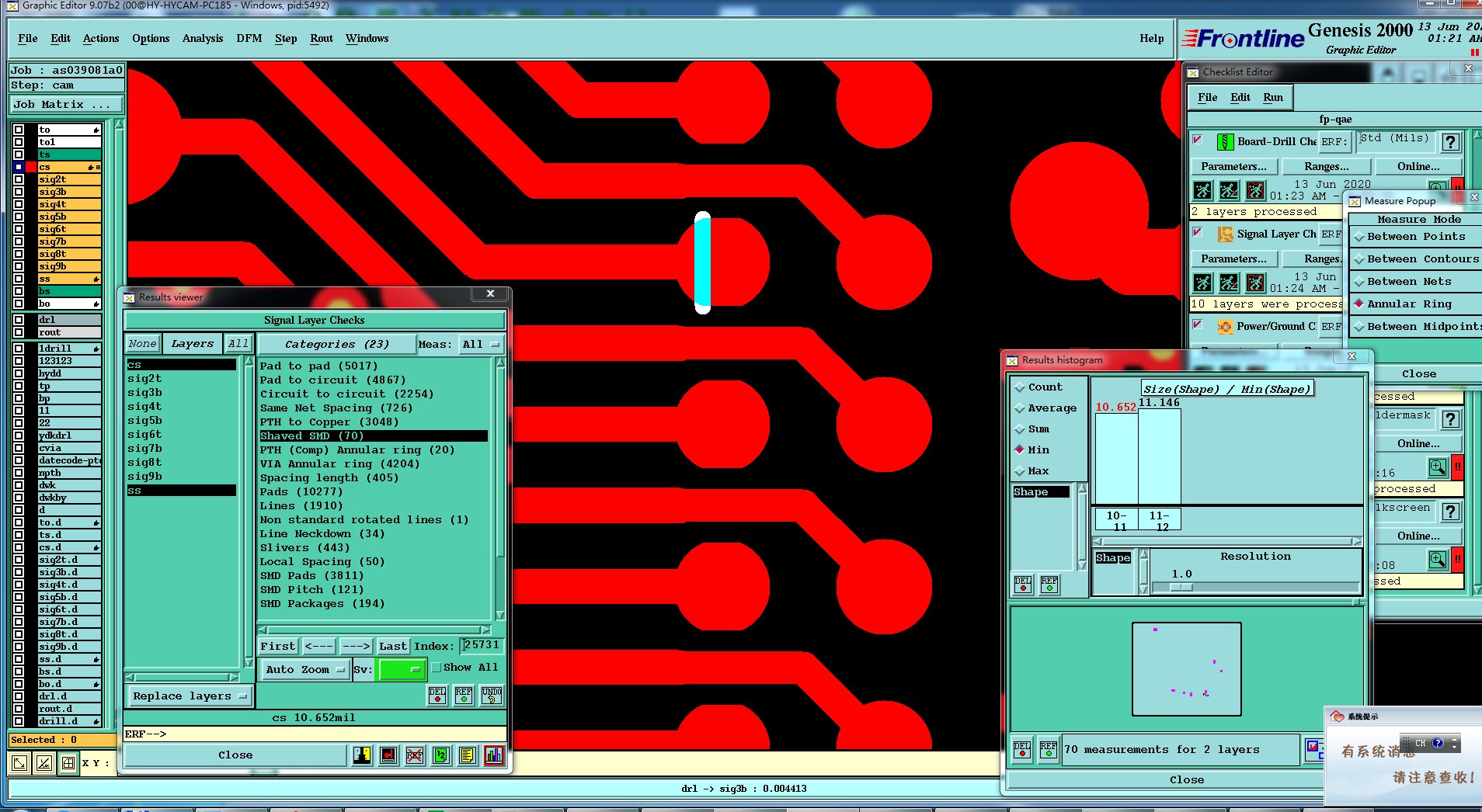The image size is (1482, 812).
Task: Select Count radio in Results histogram
Action: [1020, 387]
